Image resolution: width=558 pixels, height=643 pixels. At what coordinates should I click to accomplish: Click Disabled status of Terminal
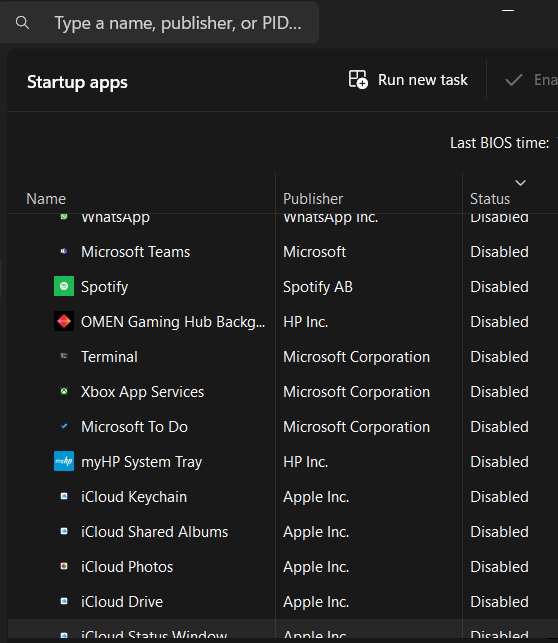499,357
